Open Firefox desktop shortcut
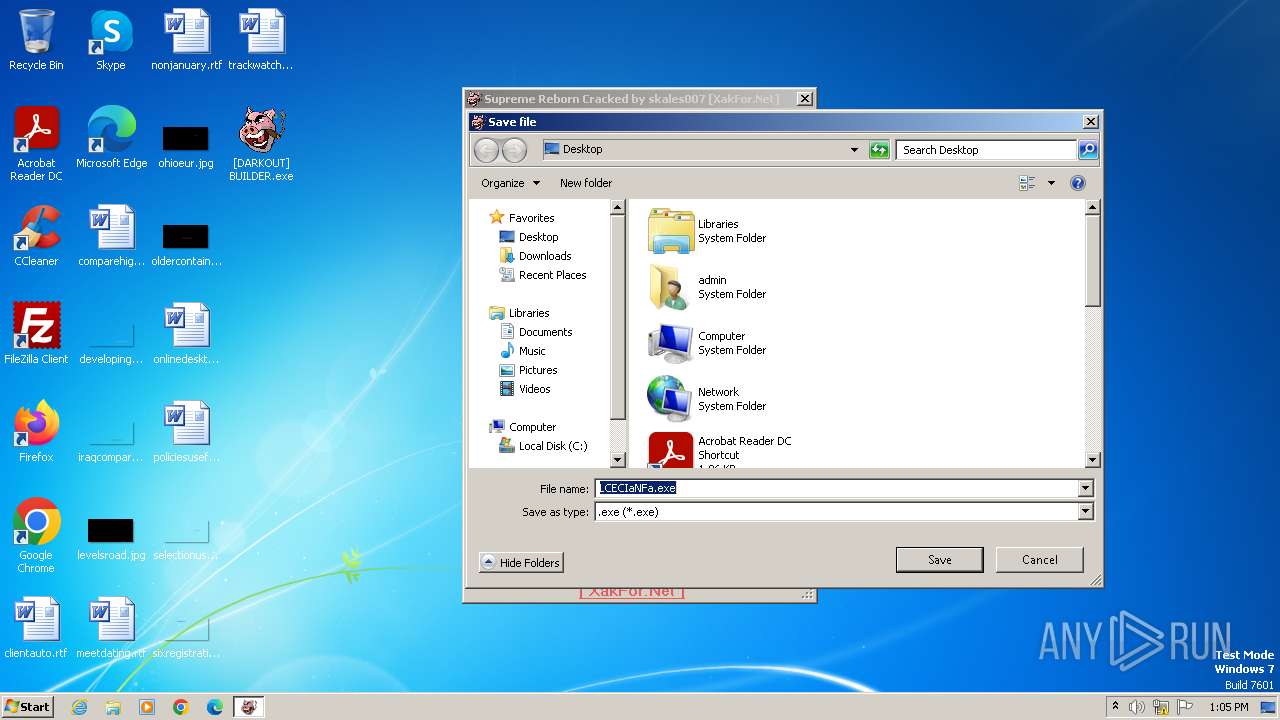 point(36,432)
